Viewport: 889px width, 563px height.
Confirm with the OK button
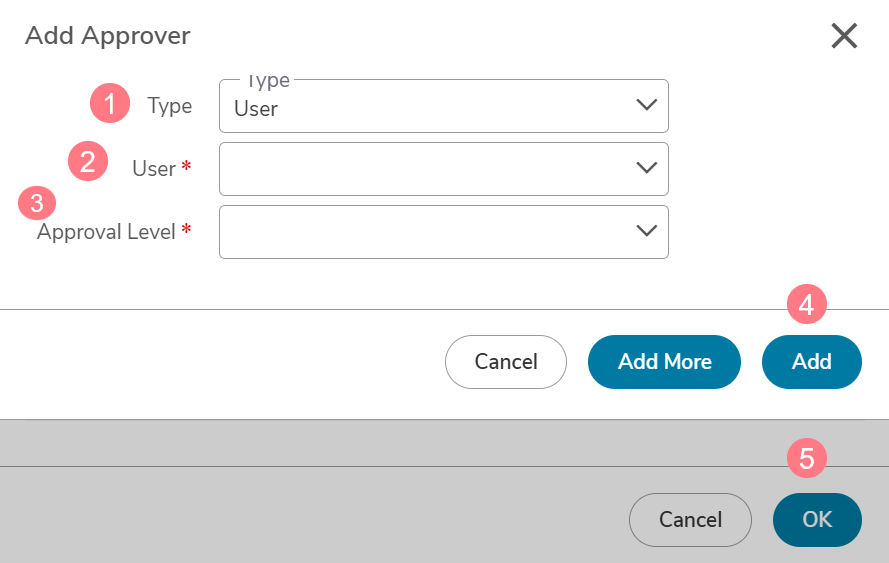click(x=817, y=520)
